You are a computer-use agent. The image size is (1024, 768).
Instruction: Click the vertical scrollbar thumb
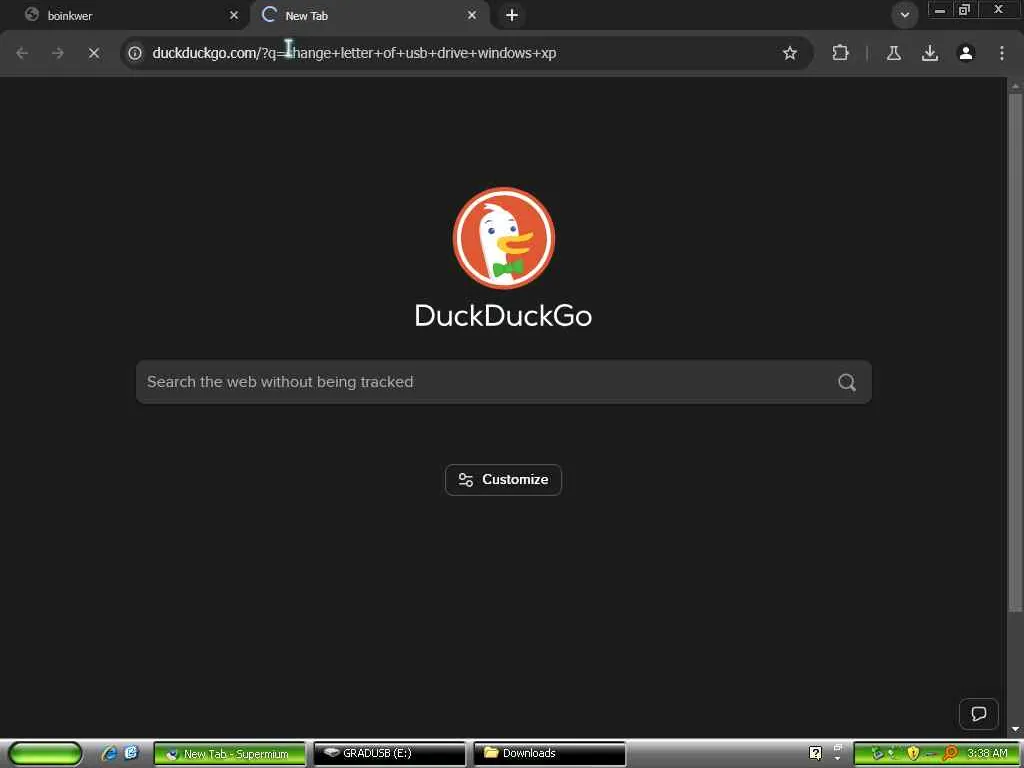tap(1016, 353)
